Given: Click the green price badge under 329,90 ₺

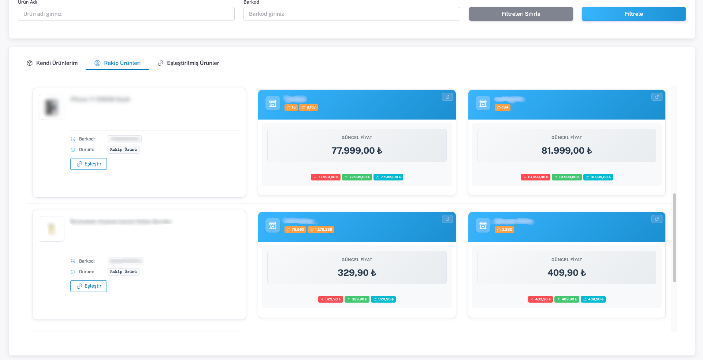Looking at the screenshot, I should tap(357, 299).
